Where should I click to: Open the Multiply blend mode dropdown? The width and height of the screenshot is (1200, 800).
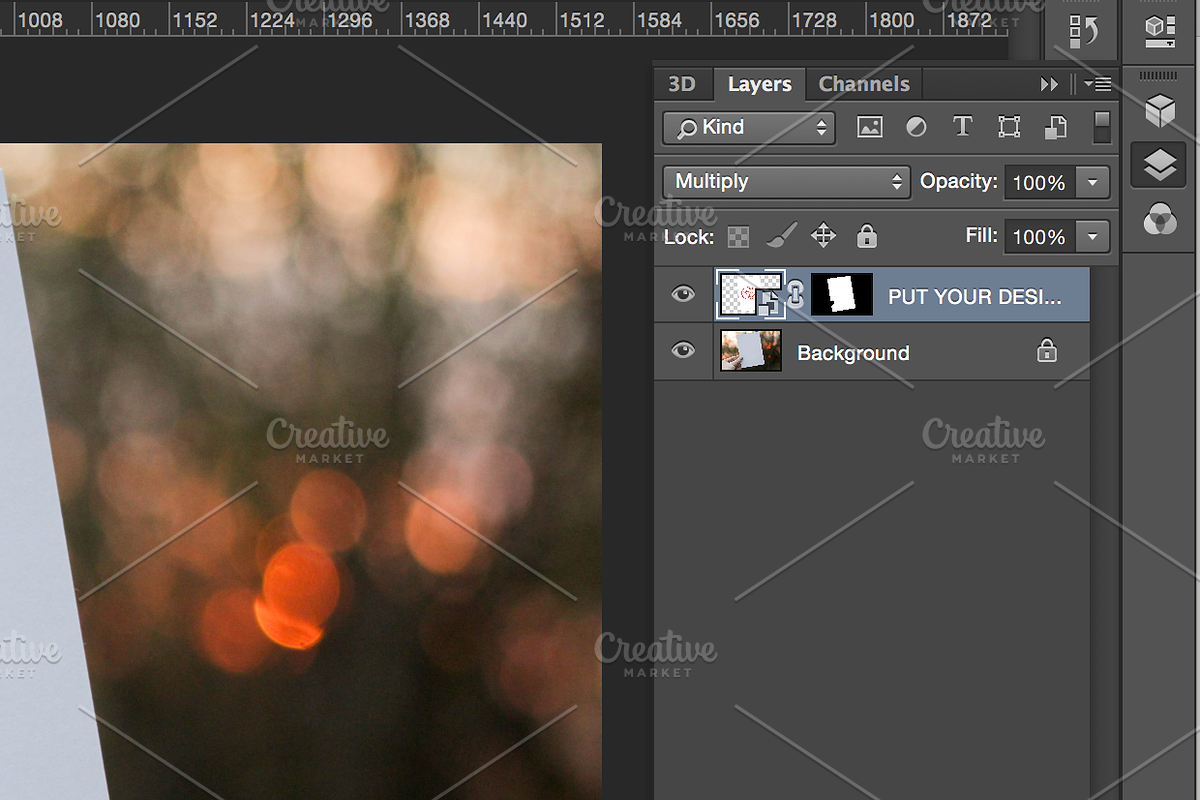pyautogui.click(x=786, y=182)
